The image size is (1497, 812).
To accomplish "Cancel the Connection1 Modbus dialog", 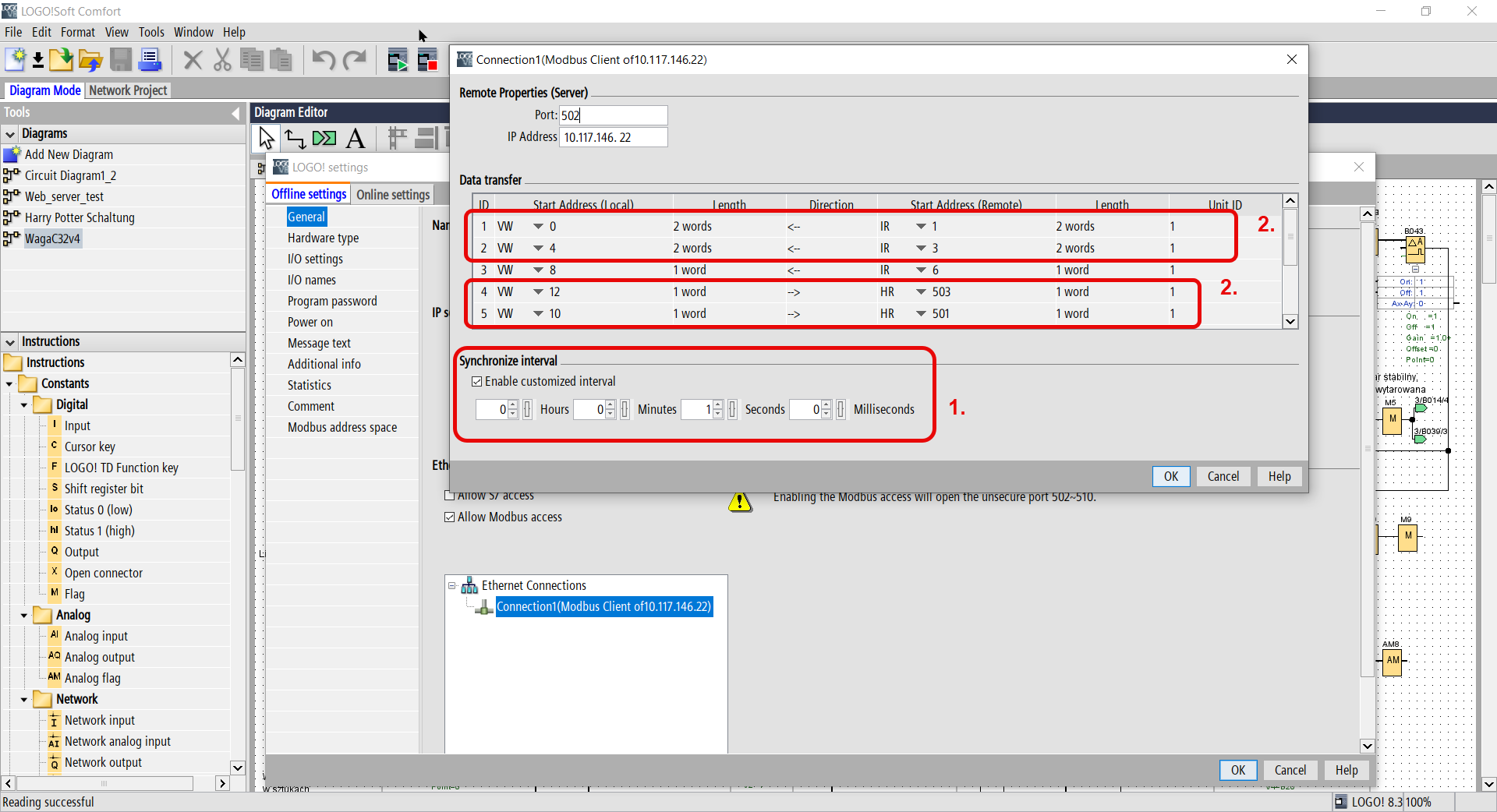I will click(x=1223, y=477).
